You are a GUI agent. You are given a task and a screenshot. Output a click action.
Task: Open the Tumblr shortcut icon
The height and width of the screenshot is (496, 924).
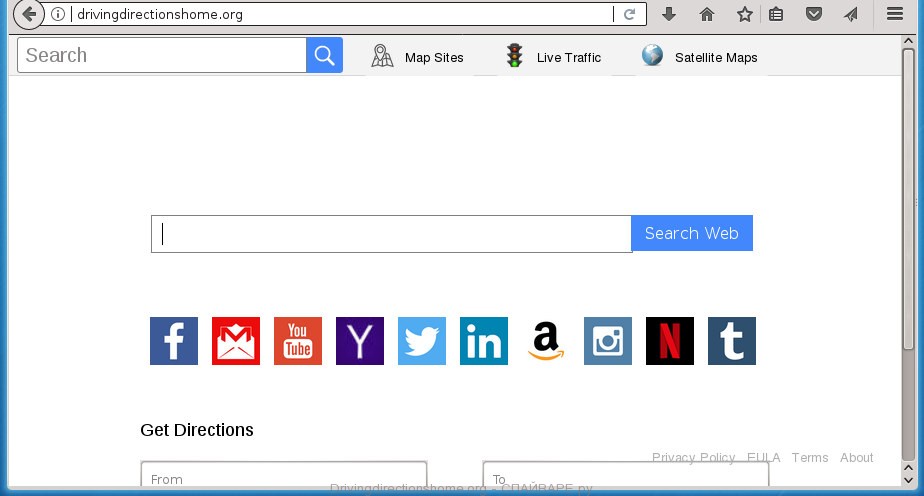tap(732, 341)
